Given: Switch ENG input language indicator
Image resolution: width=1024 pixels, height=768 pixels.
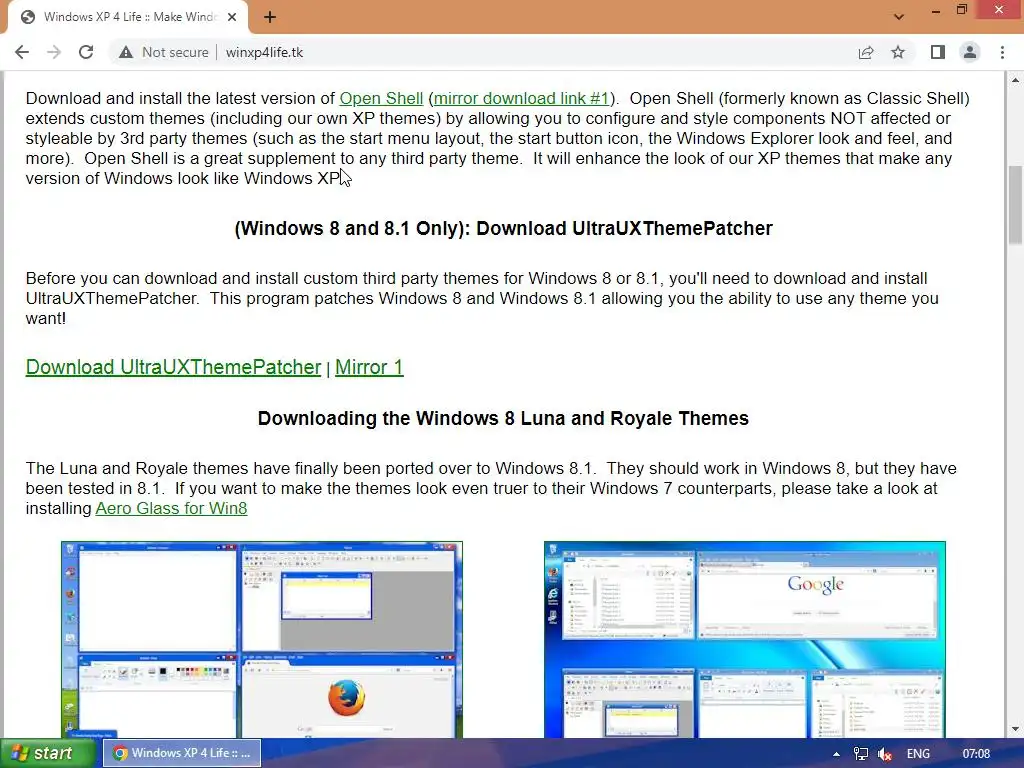Looking at the screenshot, I should click(x=918, y=754).
